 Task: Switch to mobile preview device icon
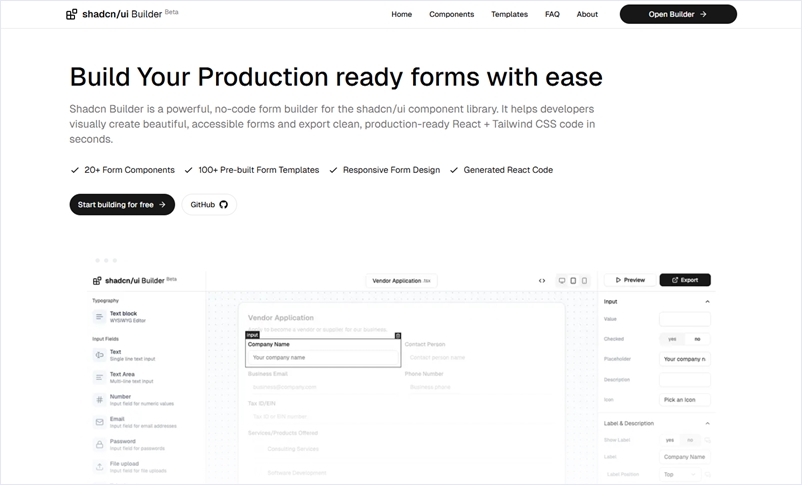(585, 281)
